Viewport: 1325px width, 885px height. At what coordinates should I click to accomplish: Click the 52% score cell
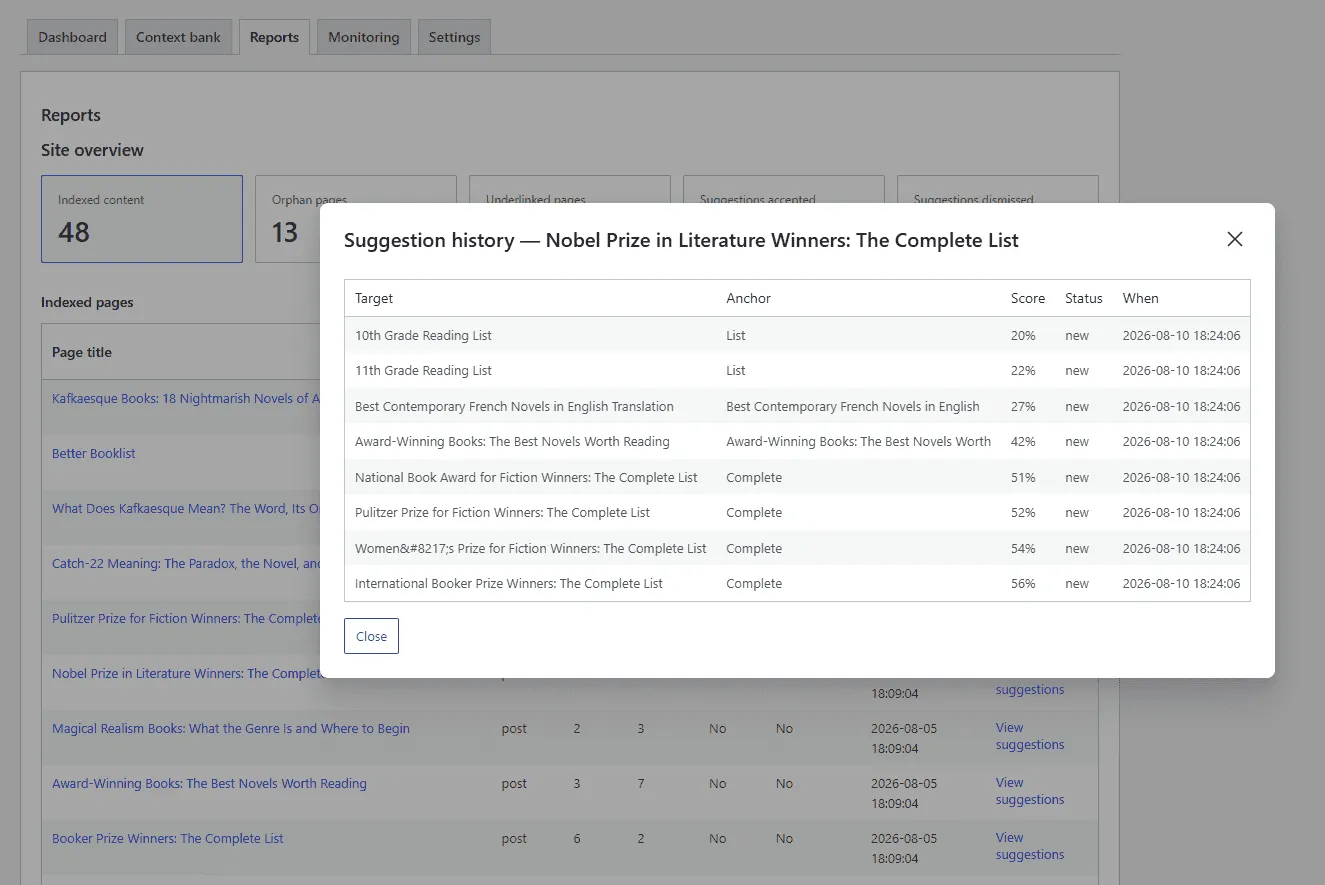[1023, 512]
